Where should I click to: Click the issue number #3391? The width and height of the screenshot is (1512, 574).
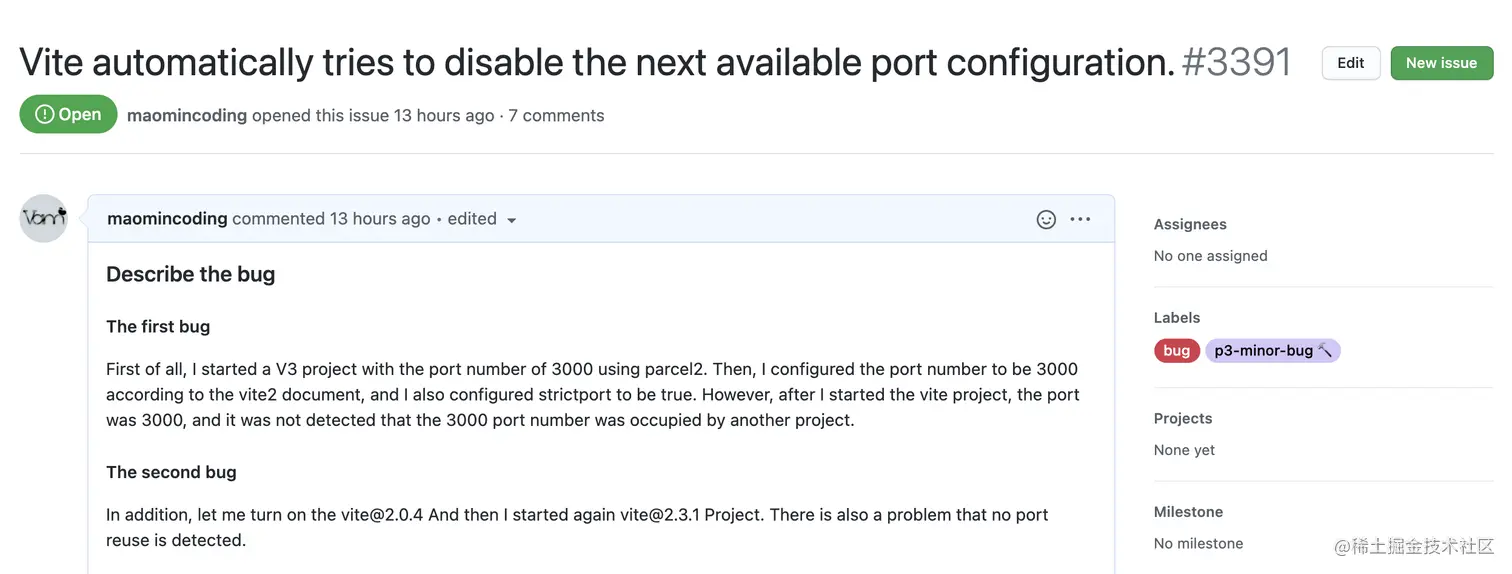(x=1236, y=63)
